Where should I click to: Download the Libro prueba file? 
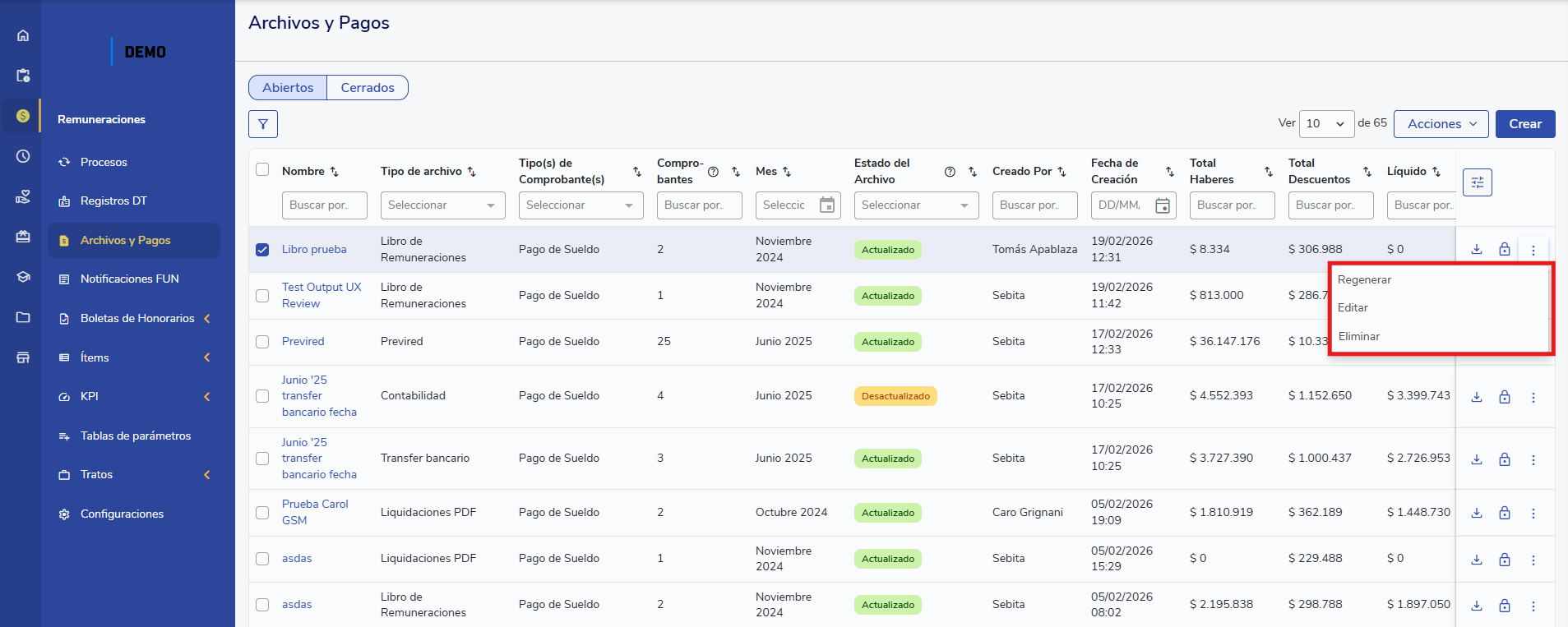click(1476, 250)
